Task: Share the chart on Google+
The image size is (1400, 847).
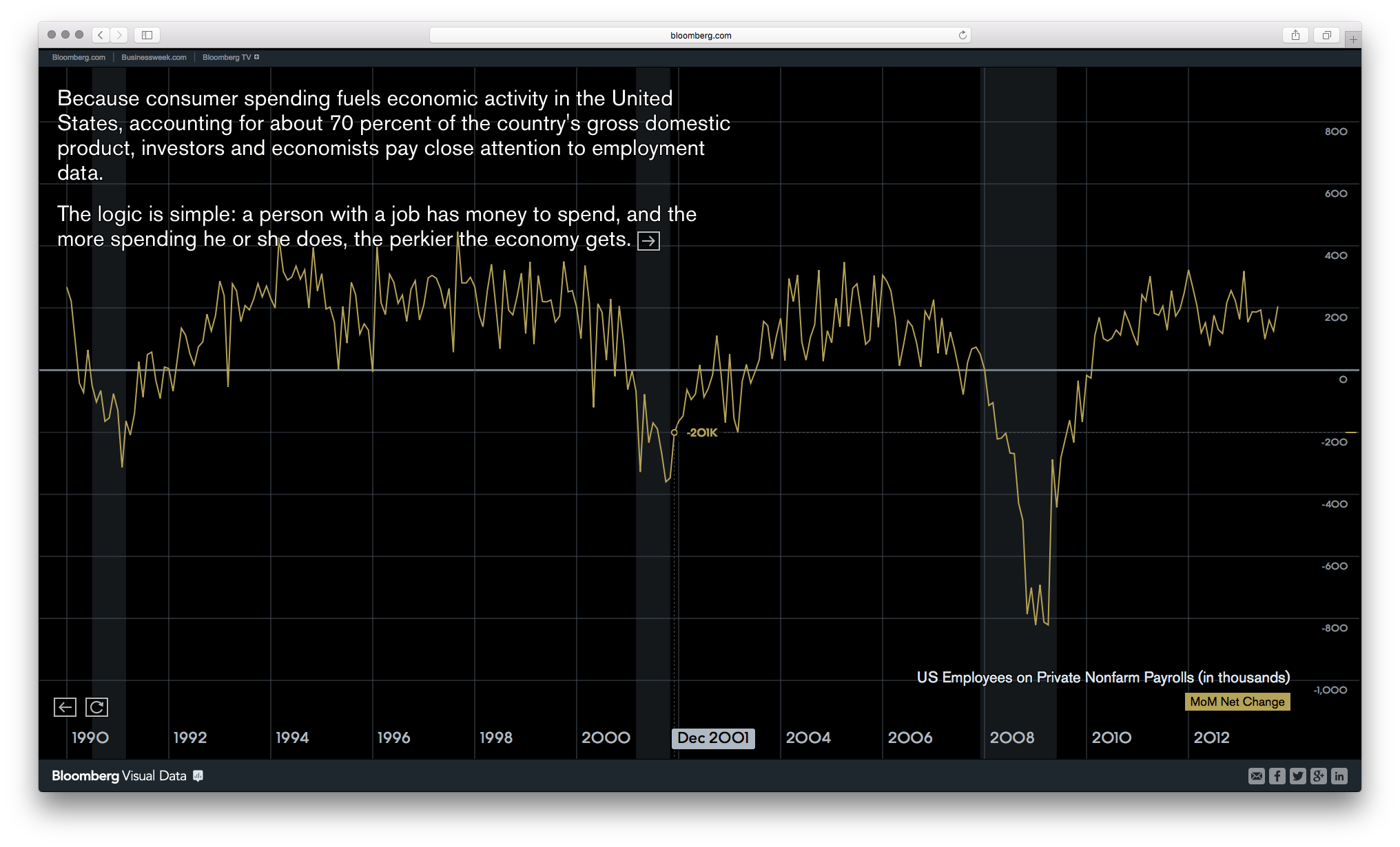Action: pos(1318,776)
